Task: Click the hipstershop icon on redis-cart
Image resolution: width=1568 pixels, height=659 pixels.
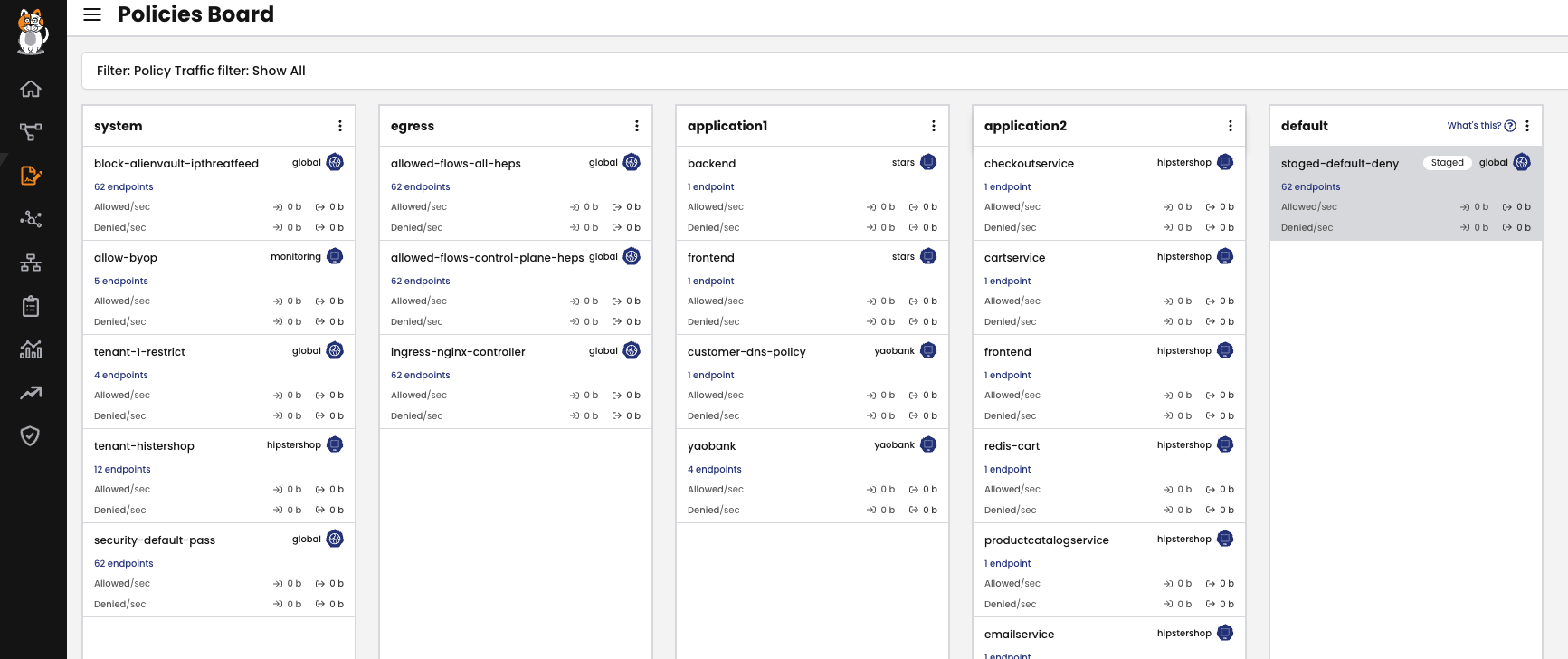Action: pos(1225,444)
